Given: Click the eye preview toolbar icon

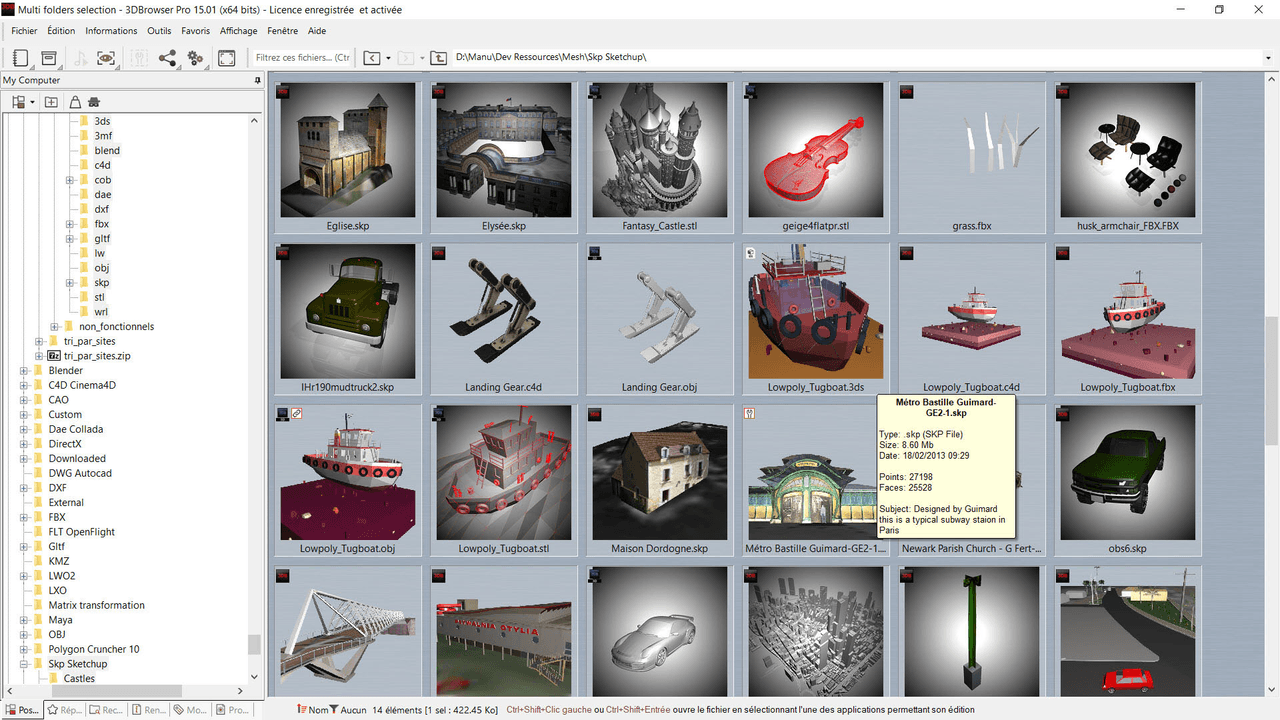Looking at the screenshot, I should tap(107, 58).
